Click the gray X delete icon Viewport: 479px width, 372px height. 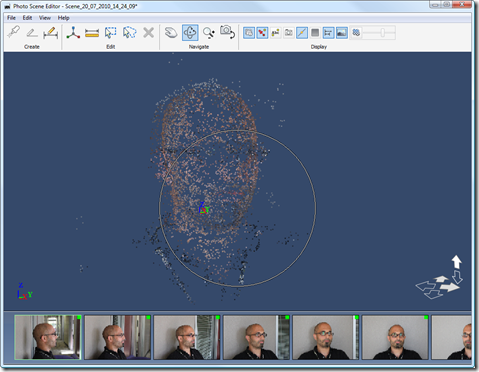click(148, 33)
